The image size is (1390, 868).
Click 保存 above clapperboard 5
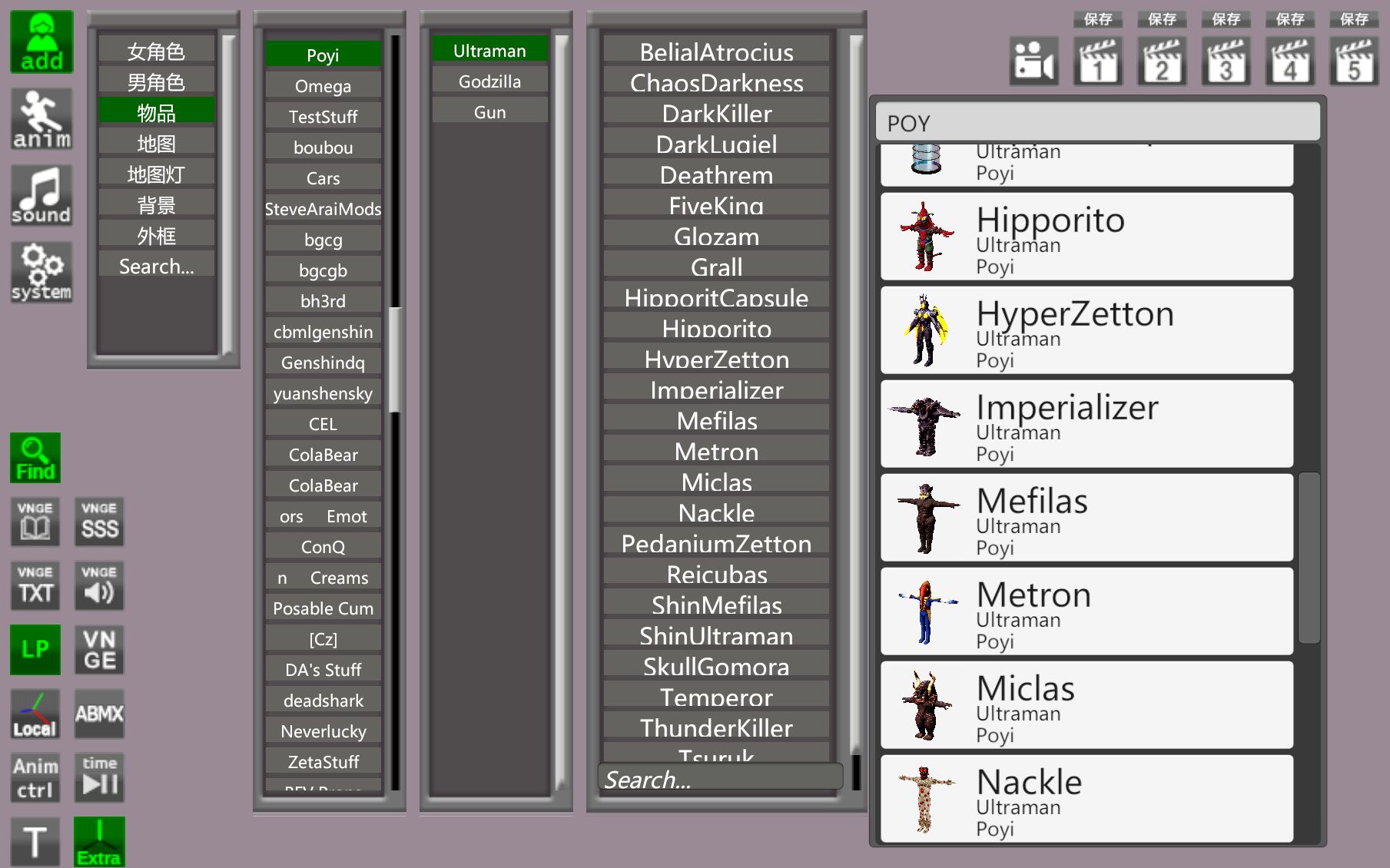click(1354, 19)
